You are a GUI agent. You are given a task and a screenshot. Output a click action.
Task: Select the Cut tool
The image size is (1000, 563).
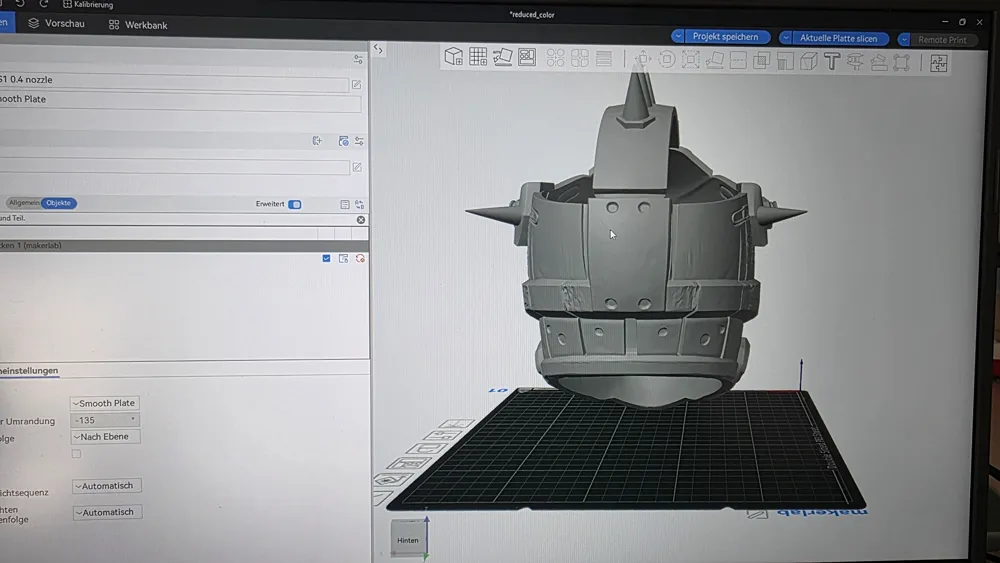738,61
